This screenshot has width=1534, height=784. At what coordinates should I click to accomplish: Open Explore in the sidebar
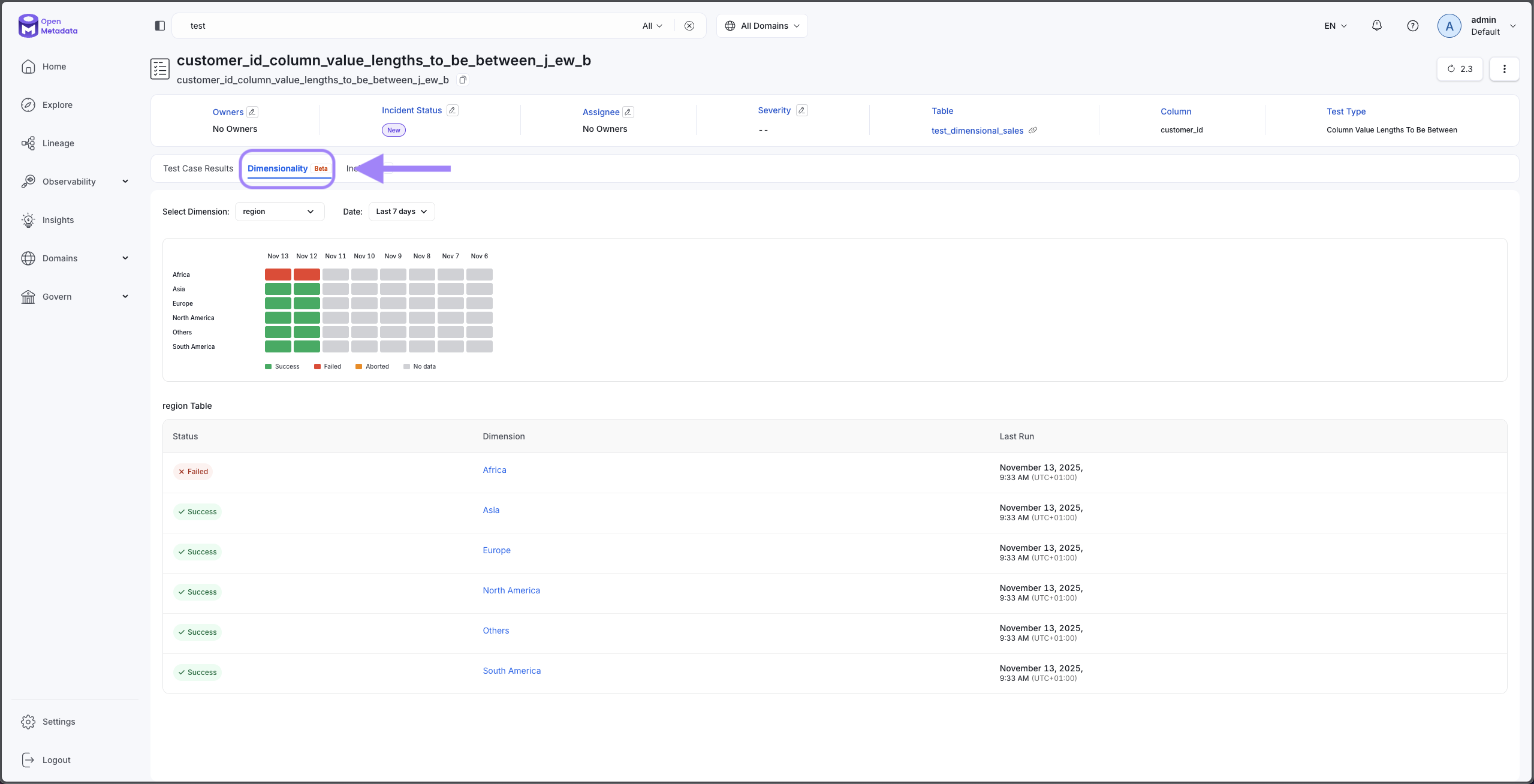[x=57, y=105]
